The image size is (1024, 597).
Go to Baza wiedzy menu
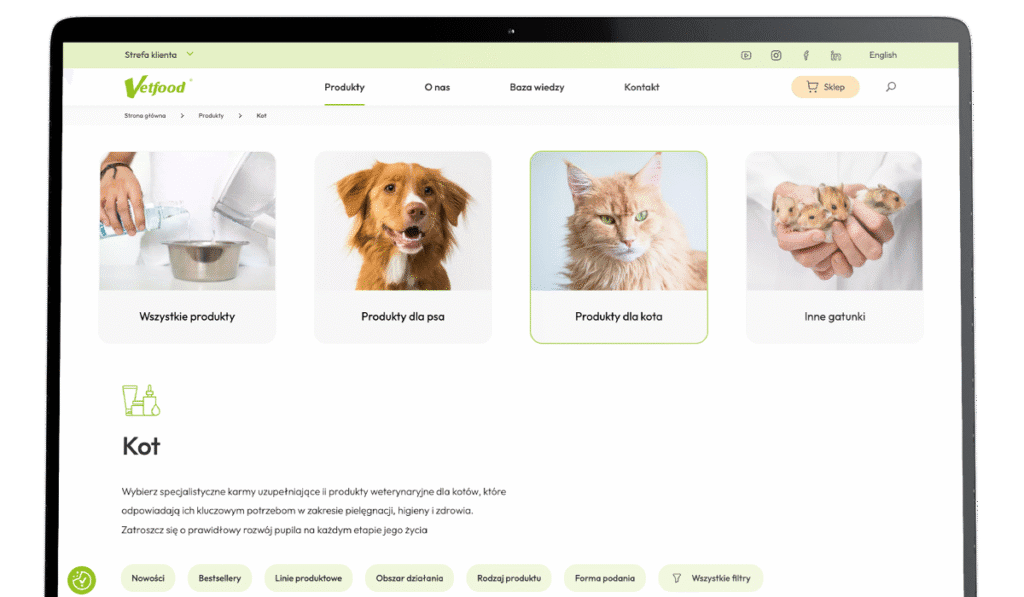click(536, 87)
